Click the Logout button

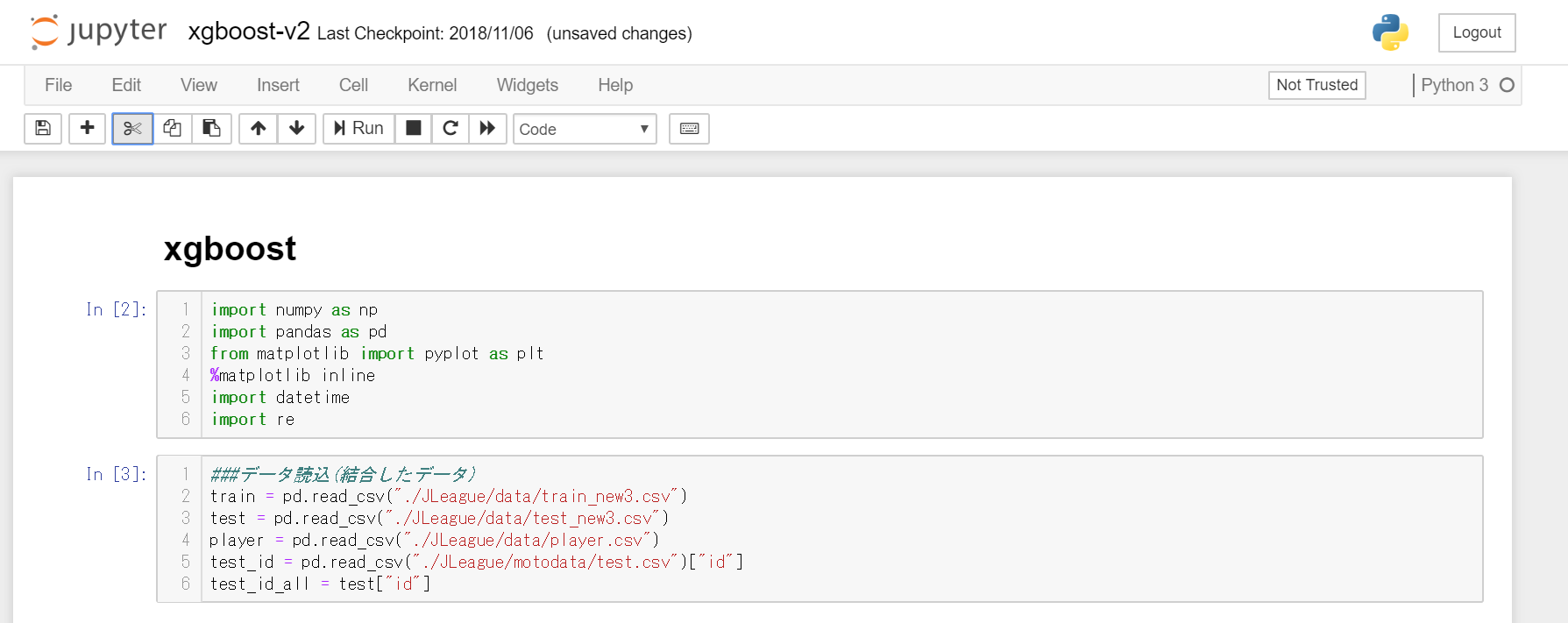click(x=1477, y=32)
